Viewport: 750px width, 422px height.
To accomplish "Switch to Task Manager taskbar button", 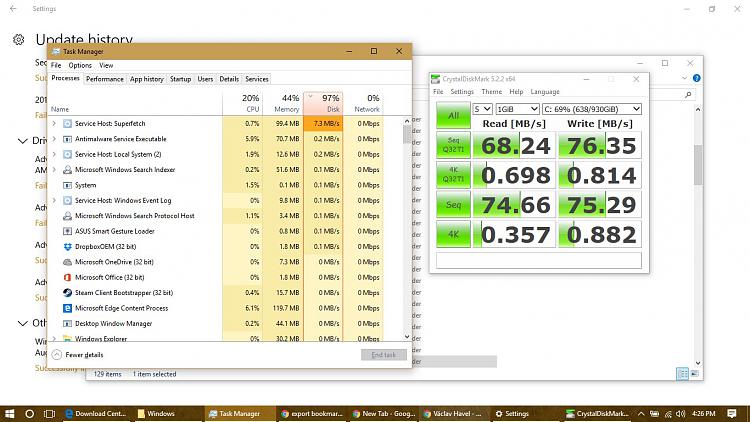I will pyautogui.click(x=240, y=413).
